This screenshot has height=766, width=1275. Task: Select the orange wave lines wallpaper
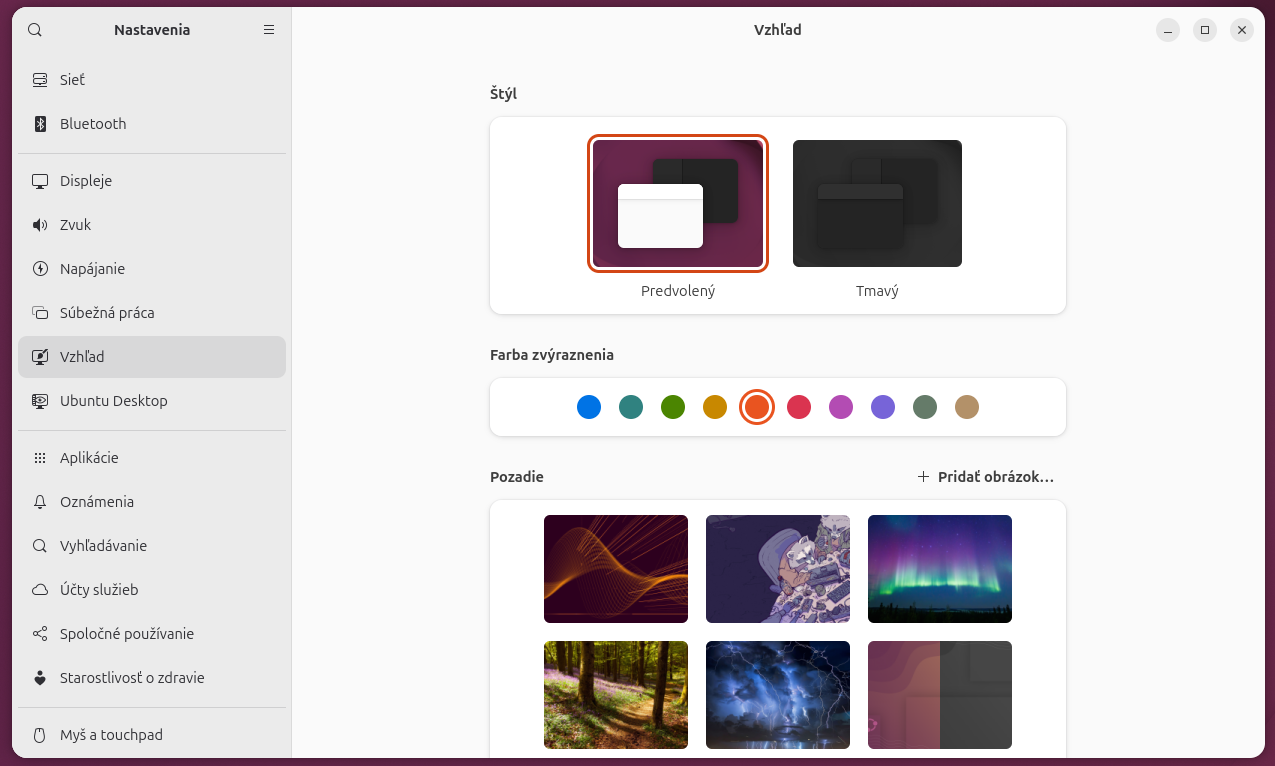pyautogui.click(x=616, y=569)
